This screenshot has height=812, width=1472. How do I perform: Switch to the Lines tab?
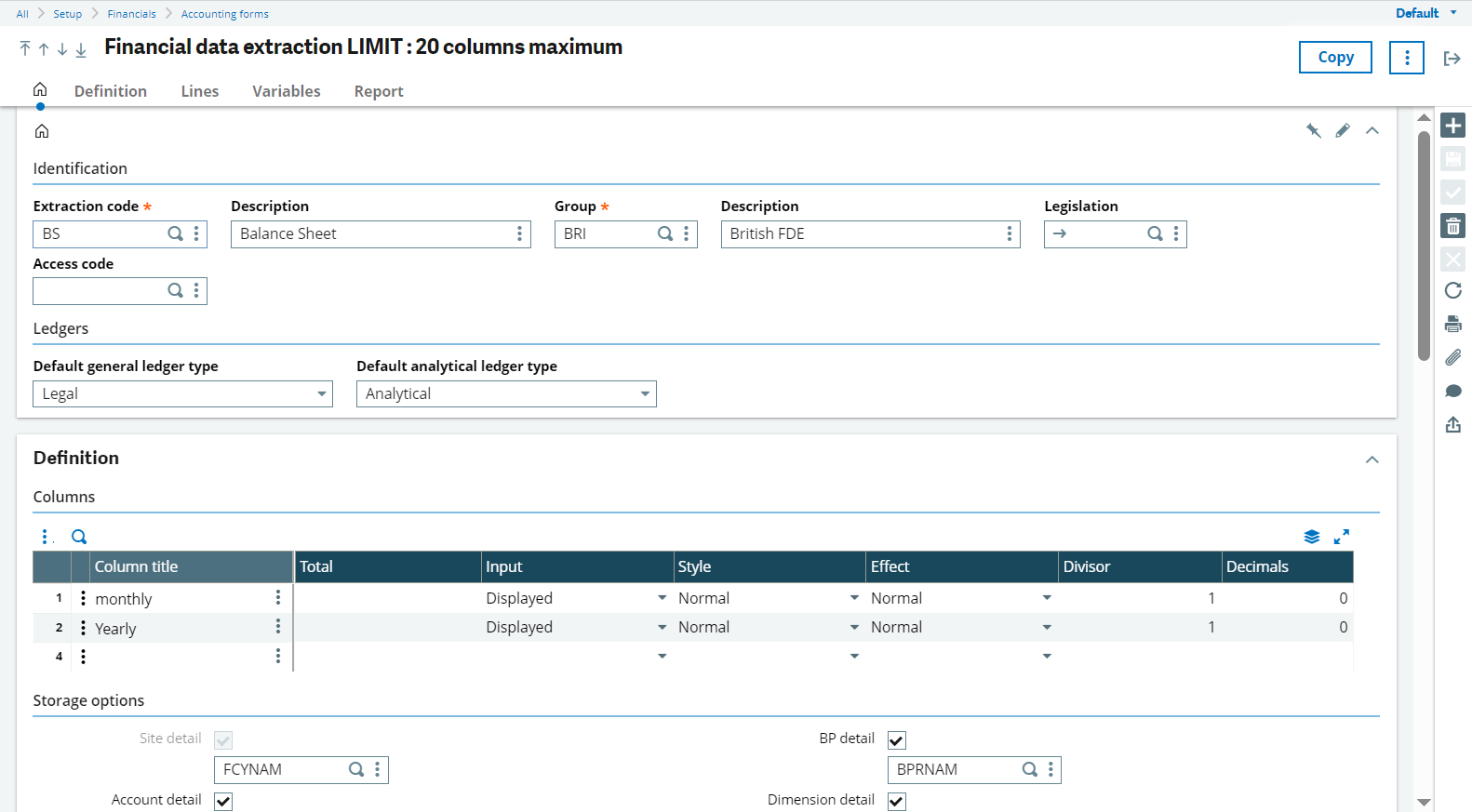(x=200, y=91)
